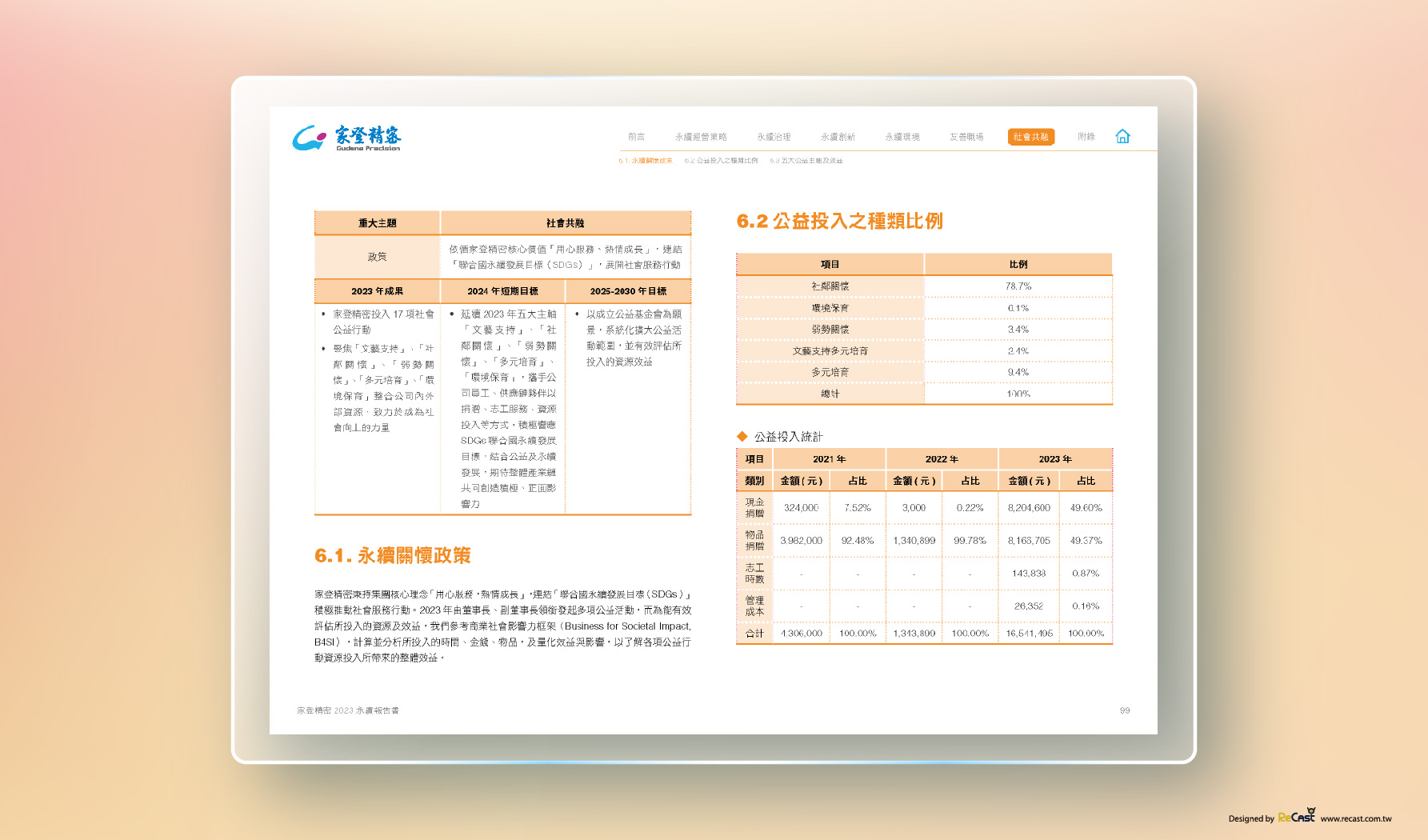Click the 公益投入統計 subheading
Screen dimensions: 1428x840
pos(788,437)
